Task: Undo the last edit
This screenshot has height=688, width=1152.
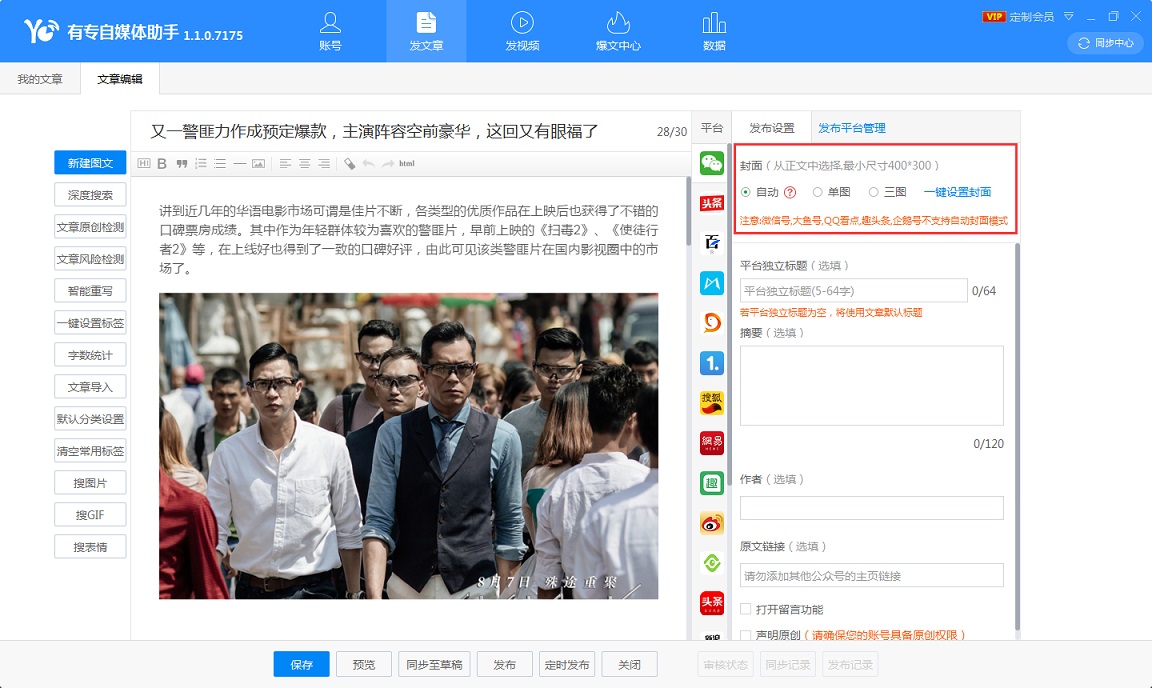Action: (x=369, y=163)
